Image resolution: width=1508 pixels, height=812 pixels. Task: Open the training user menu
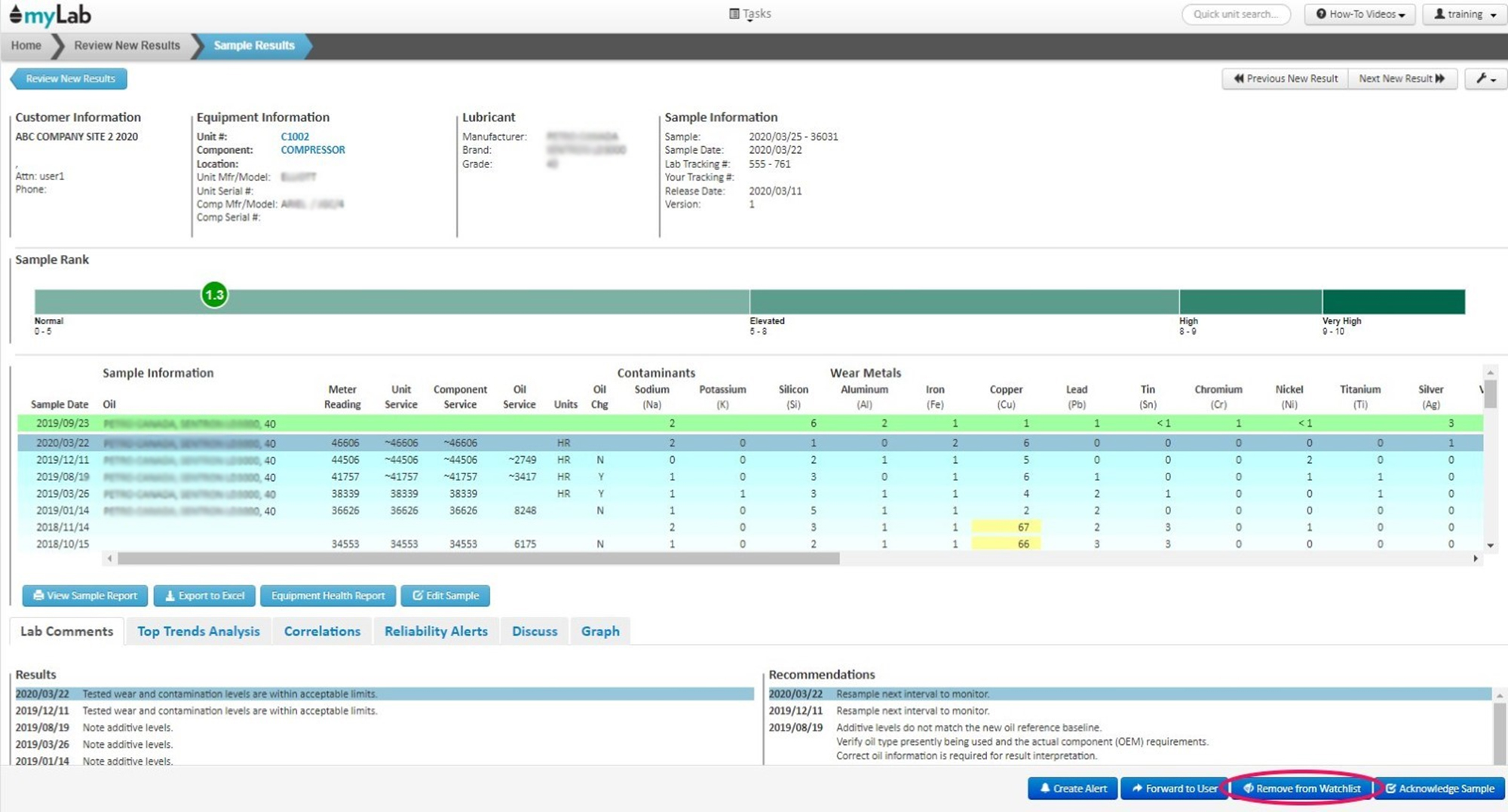click(1464, 14)
